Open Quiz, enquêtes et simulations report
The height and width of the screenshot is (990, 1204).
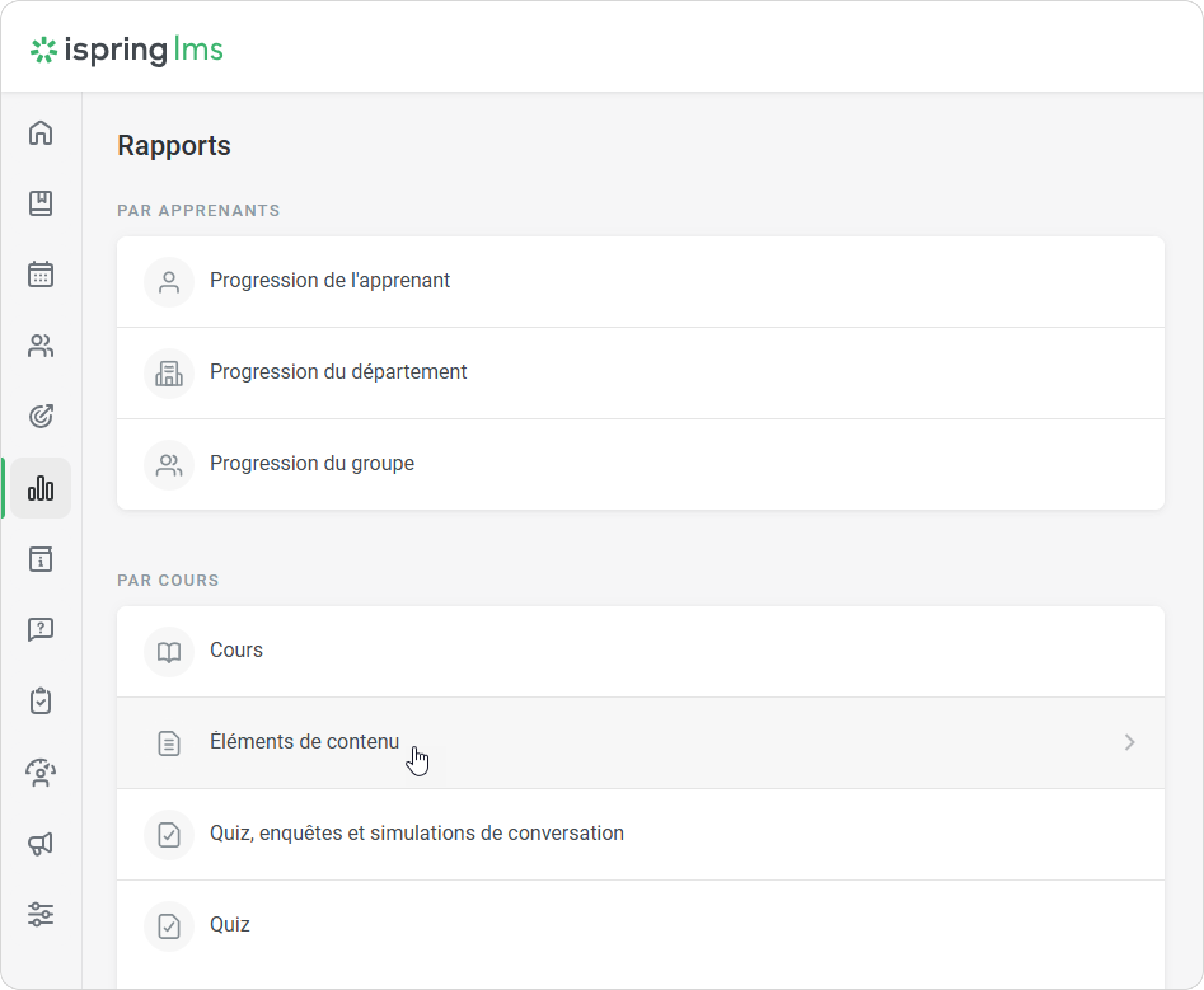(416, 834)
